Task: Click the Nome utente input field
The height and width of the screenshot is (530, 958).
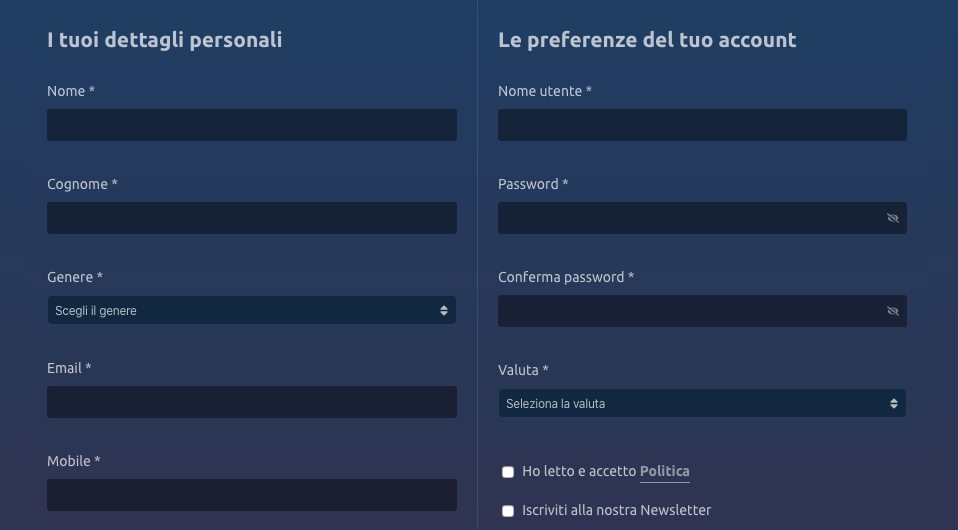Action: click(703, 125)
